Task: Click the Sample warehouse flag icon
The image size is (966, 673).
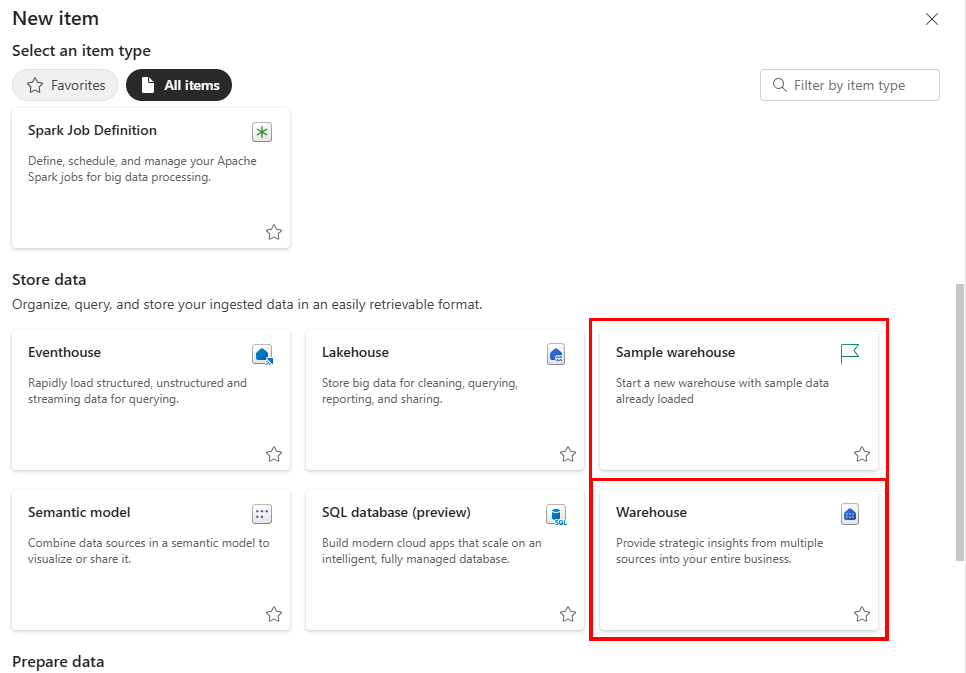Action: point(850,354)
